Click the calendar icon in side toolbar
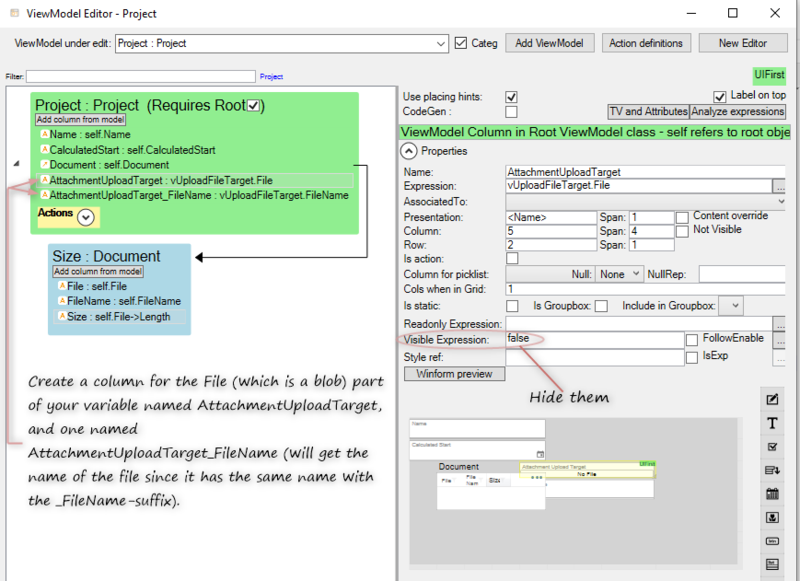 (x=772, y=494)
